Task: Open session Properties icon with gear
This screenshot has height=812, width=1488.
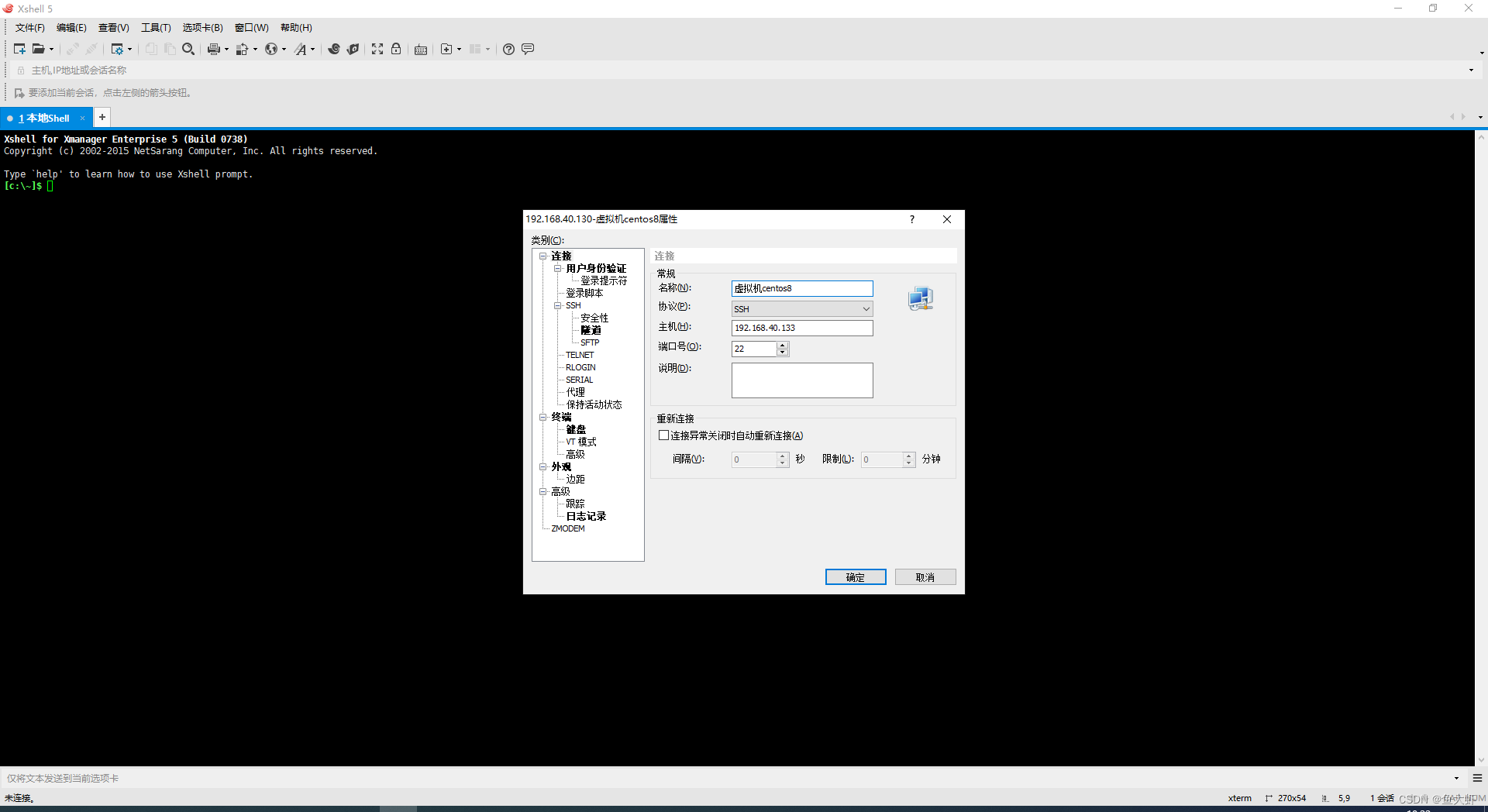Action: [117, 49]
